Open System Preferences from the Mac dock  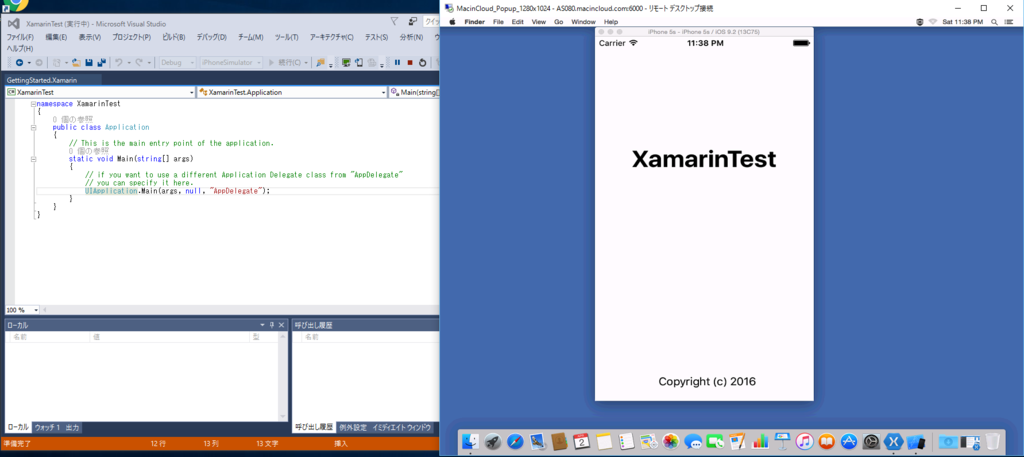[871, 442]
